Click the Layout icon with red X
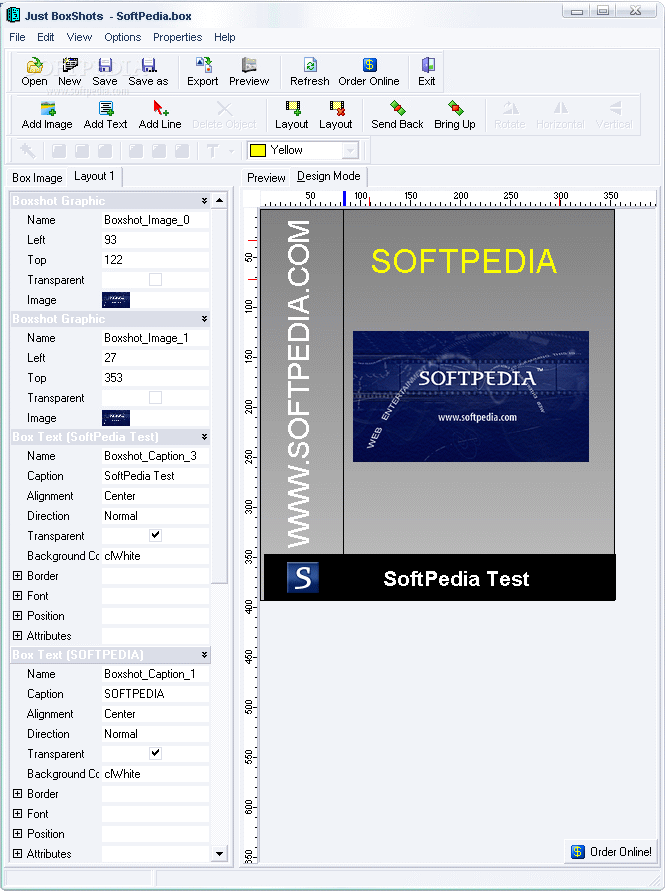The width and height of the screenshot is (665, 891). [336, 115]
